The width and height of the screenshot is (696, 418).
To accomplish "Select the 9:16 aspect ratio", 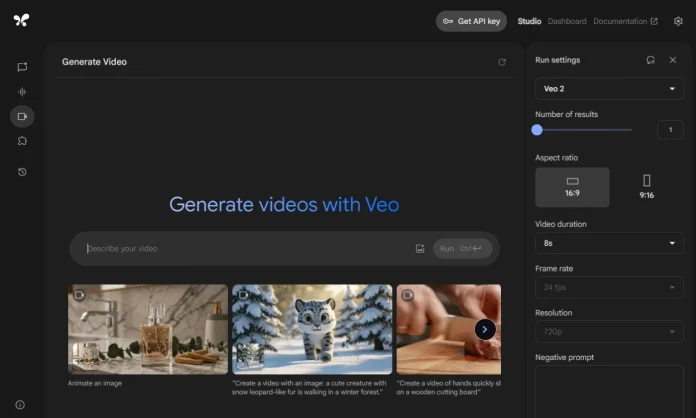I will click(646, 187).
